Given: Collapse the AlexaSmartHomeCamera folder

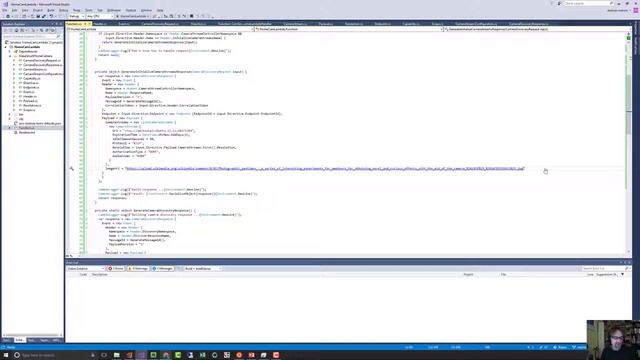Looking at the screenshot, I should [x=10, y=56].
